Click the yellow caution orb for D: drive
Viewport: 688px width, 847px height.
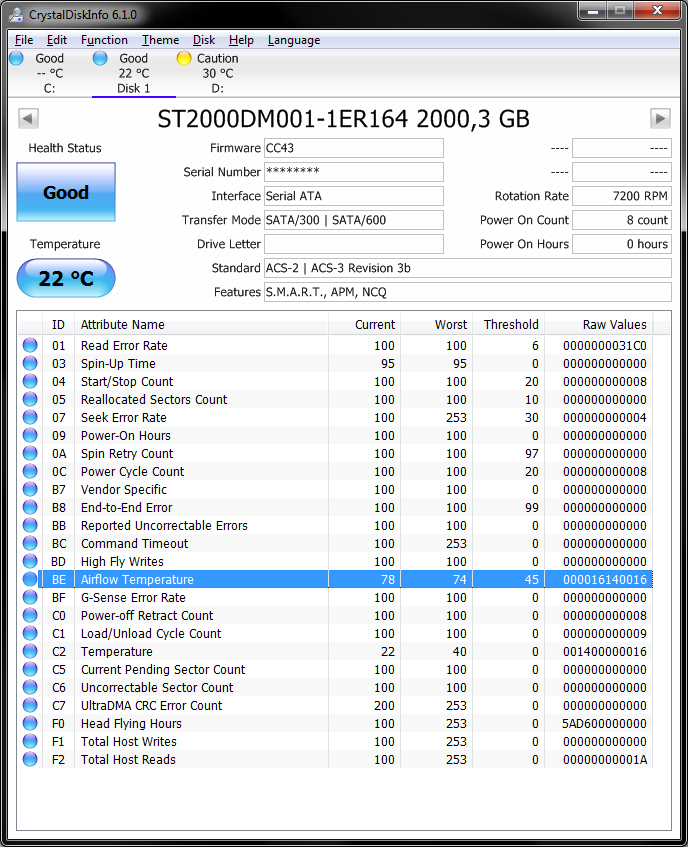click(184, 58)
